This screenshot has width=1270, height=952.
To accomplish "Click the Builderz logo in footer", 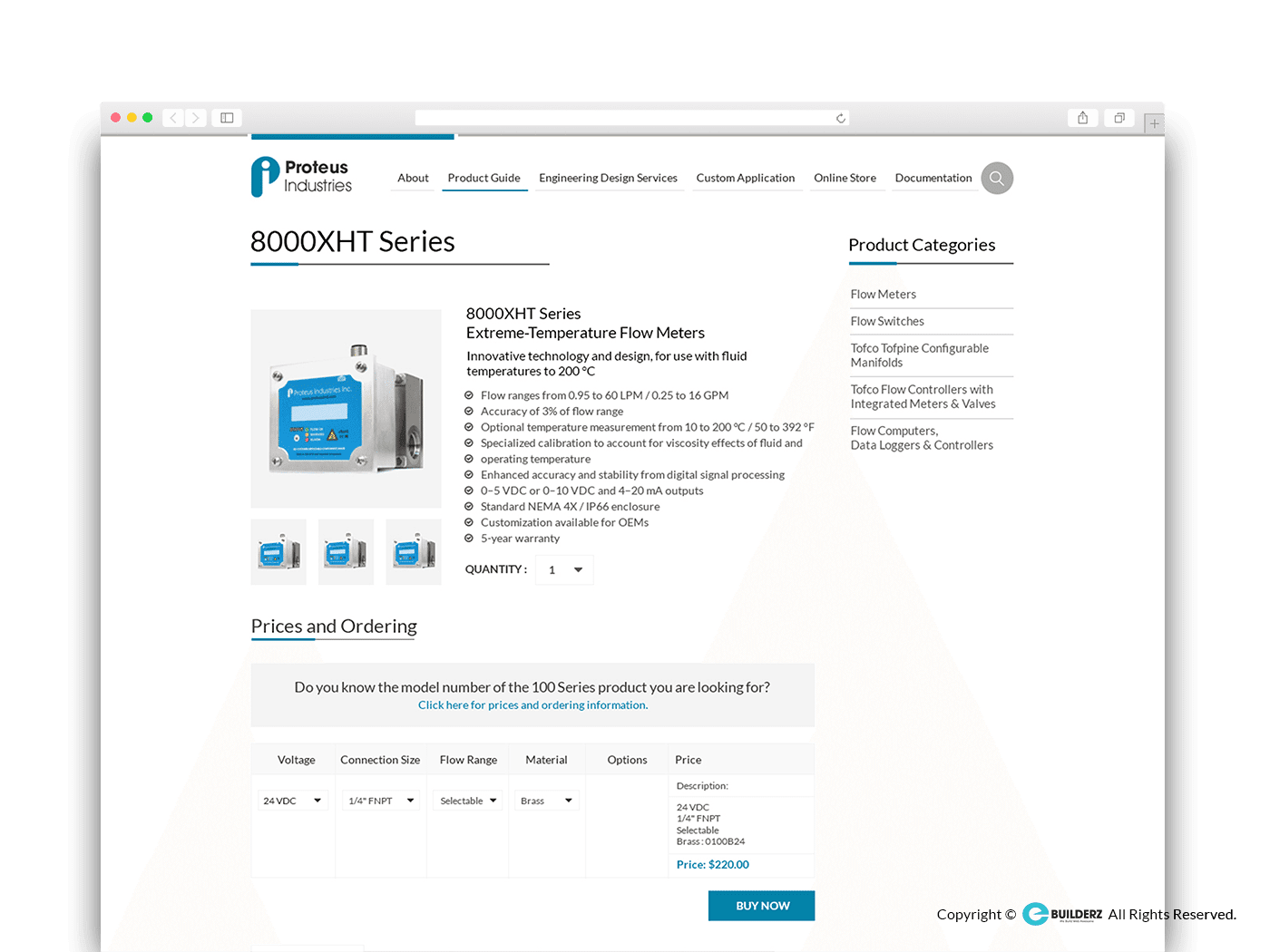I will [1062, 914].
